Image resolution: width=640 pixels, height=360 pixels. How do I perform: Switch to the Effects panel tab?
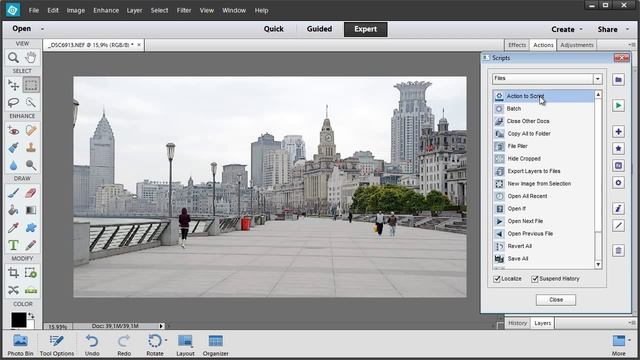point(517,45)
